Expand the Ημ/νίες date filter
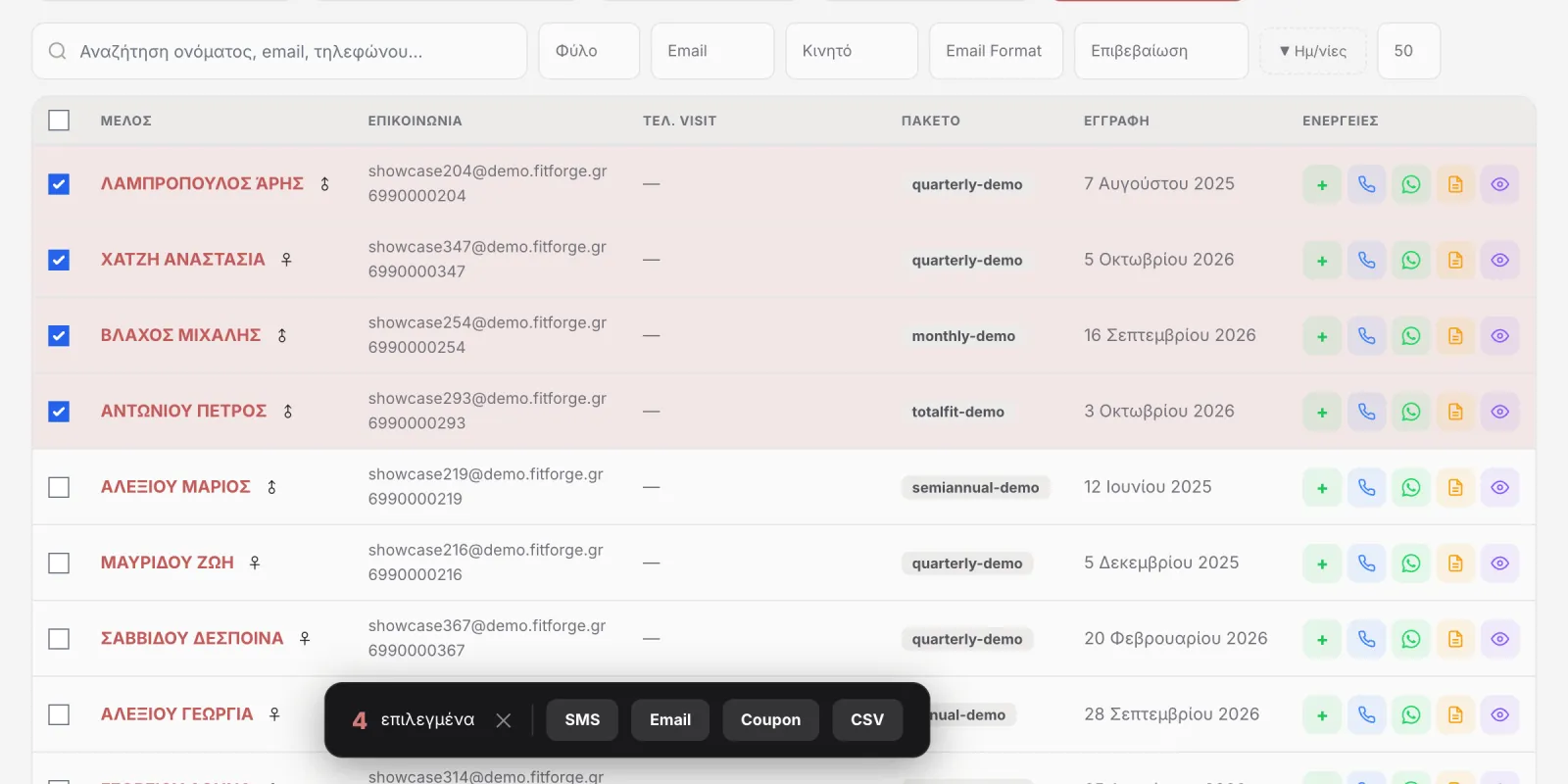The width and height of the screenshot is (1568, 784). click(1313, 51)
